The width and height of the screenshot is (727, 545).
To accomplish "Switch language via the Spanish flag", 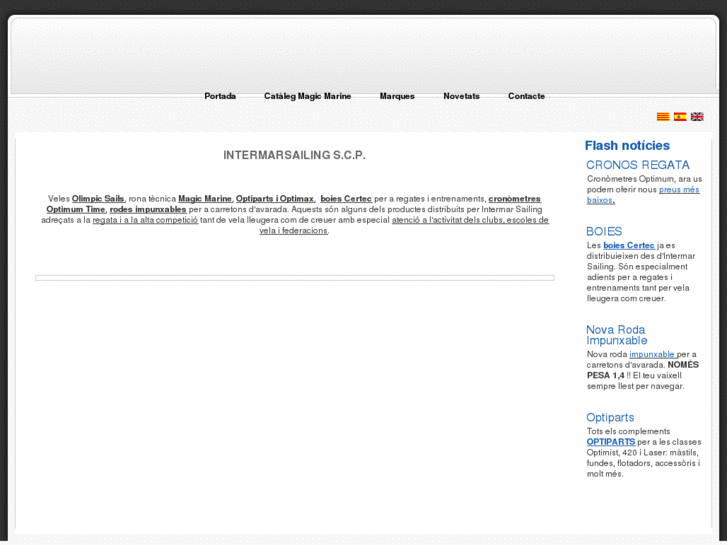I will pyautogui.click(x=680, y=116).
